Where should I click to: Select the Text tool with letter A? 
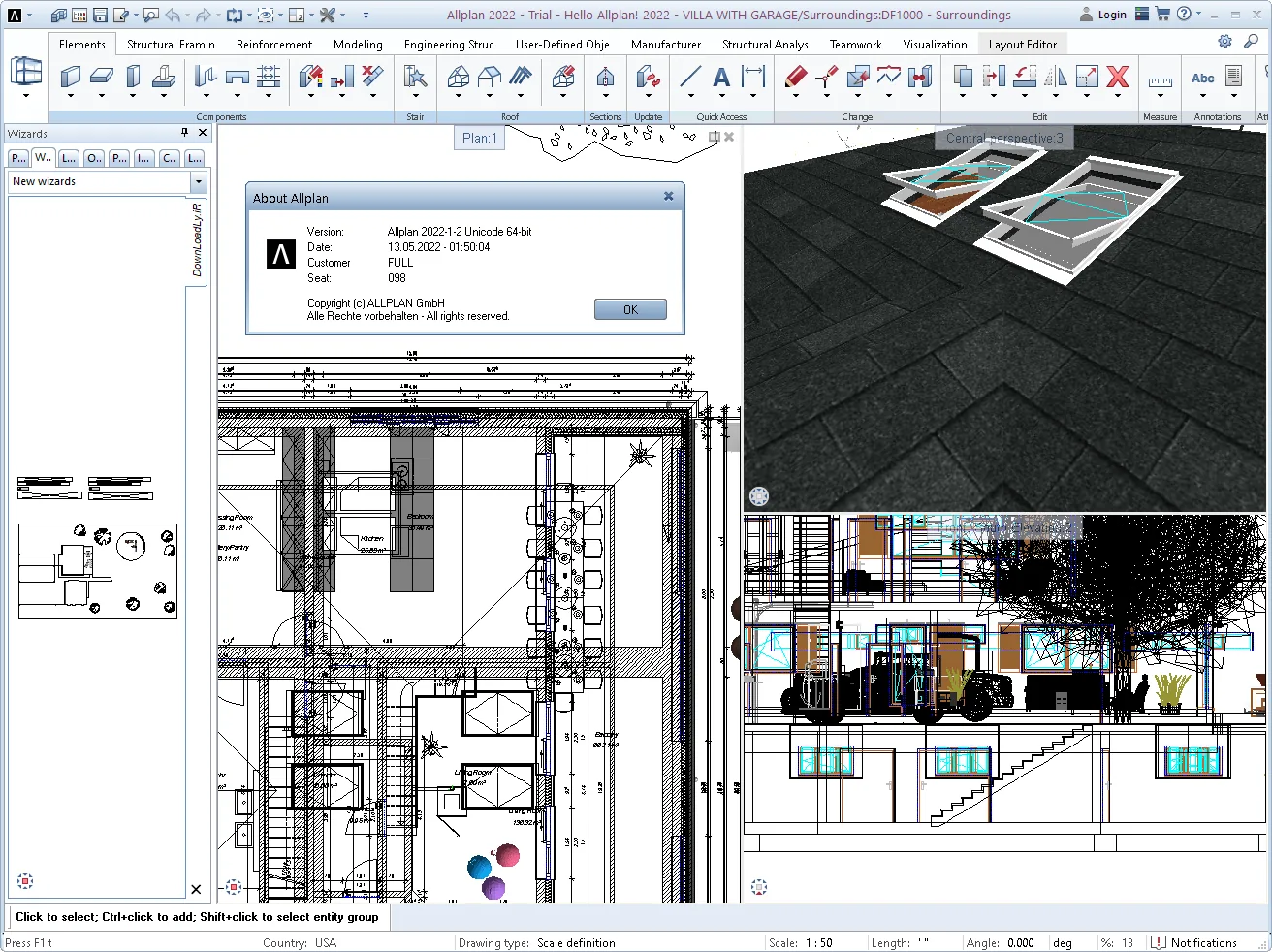pyautogui.click(x=721, y=77)
